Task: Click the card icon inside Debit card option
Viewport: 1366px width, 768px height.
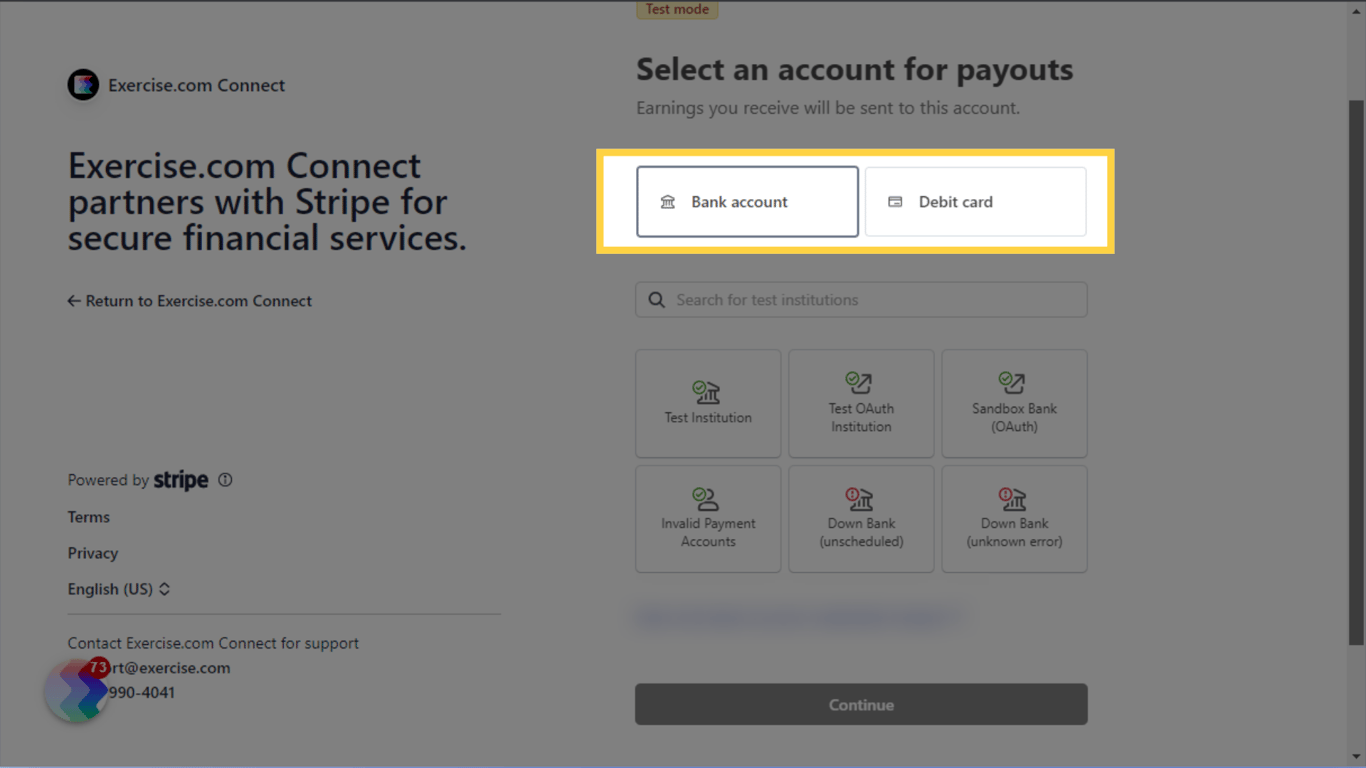Action: [896, 201]
